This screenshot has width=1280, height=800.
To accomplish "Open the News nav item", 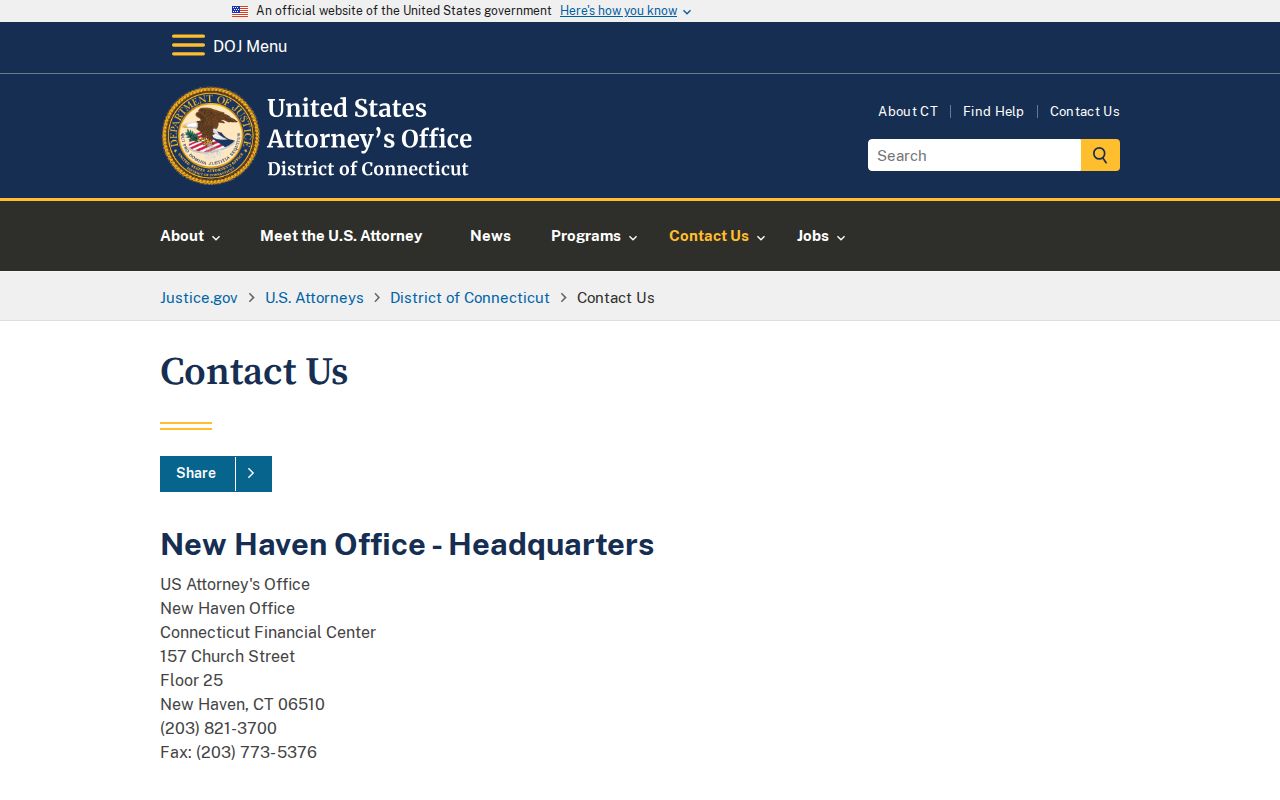I will point(490,236).
